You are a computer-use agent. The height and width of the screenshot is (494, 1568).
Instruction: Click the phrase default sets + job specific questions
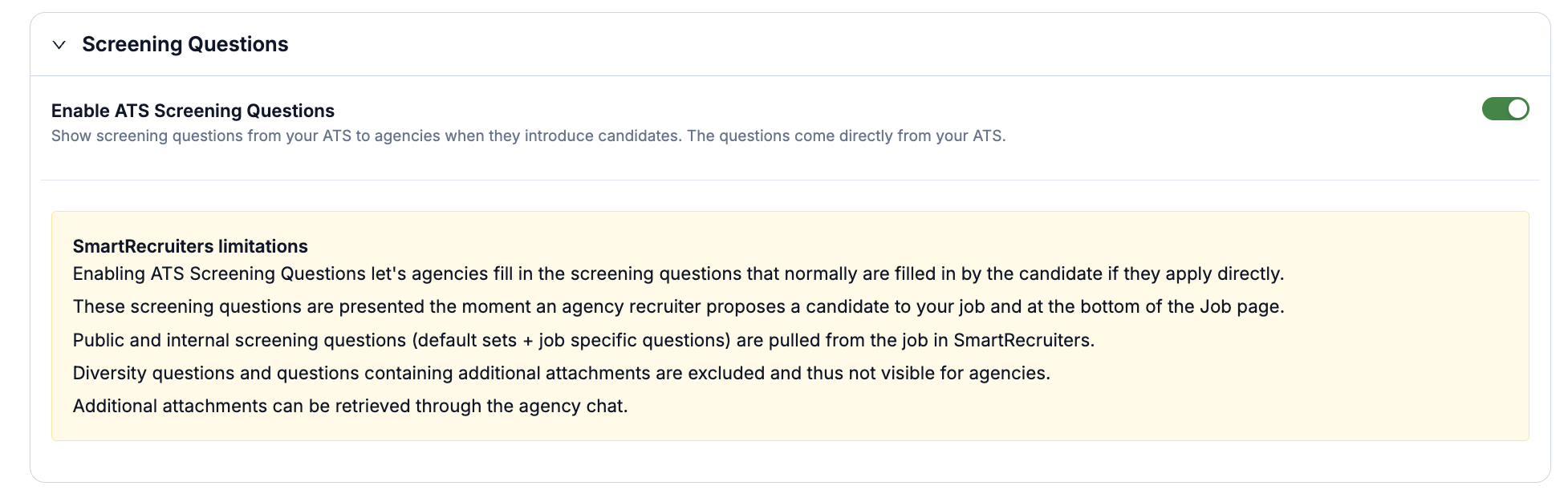tap(571, 340)
